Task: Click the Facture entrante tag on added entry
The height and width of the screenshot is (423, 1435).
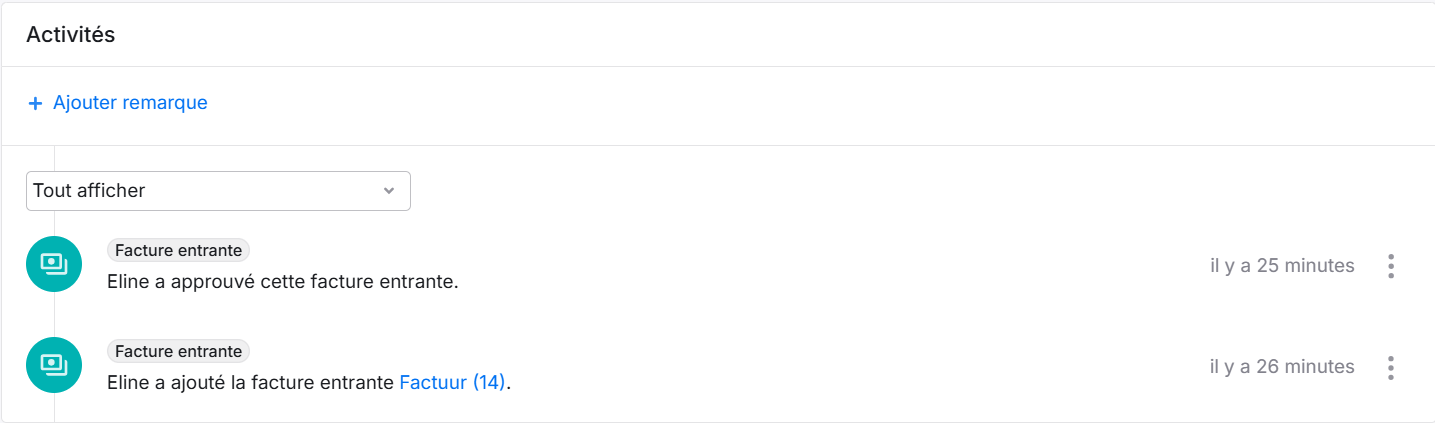Action: (178, 351)
